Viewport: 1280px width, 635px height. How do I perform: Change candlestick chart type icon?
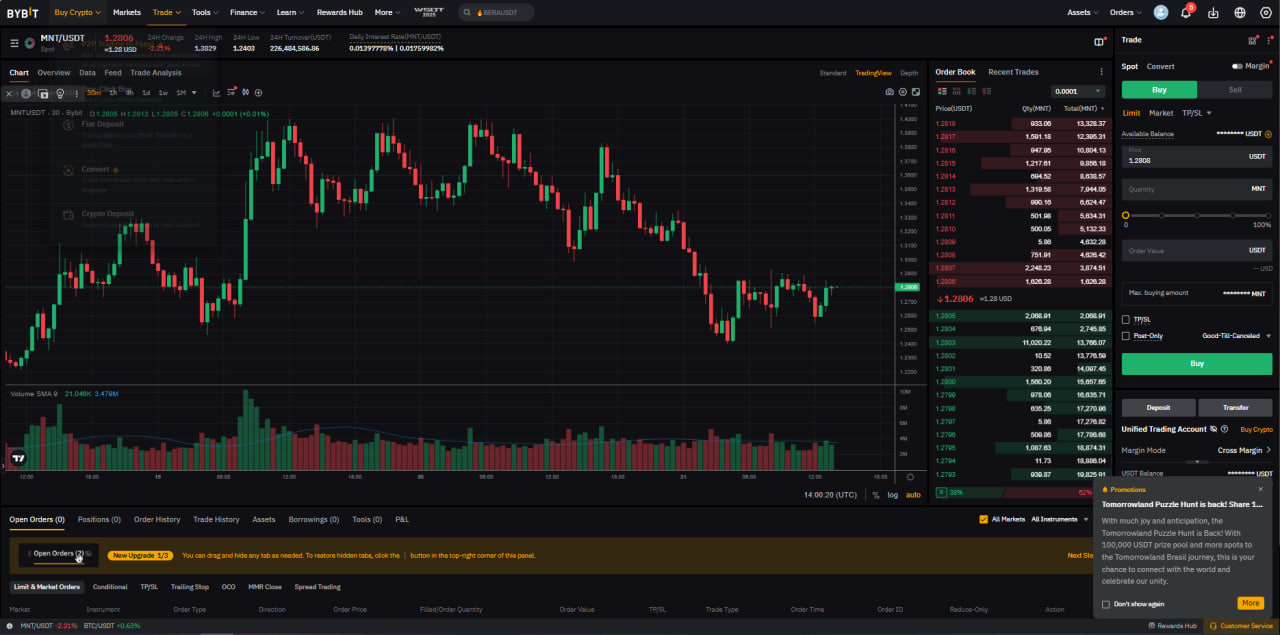pos(245,93)
